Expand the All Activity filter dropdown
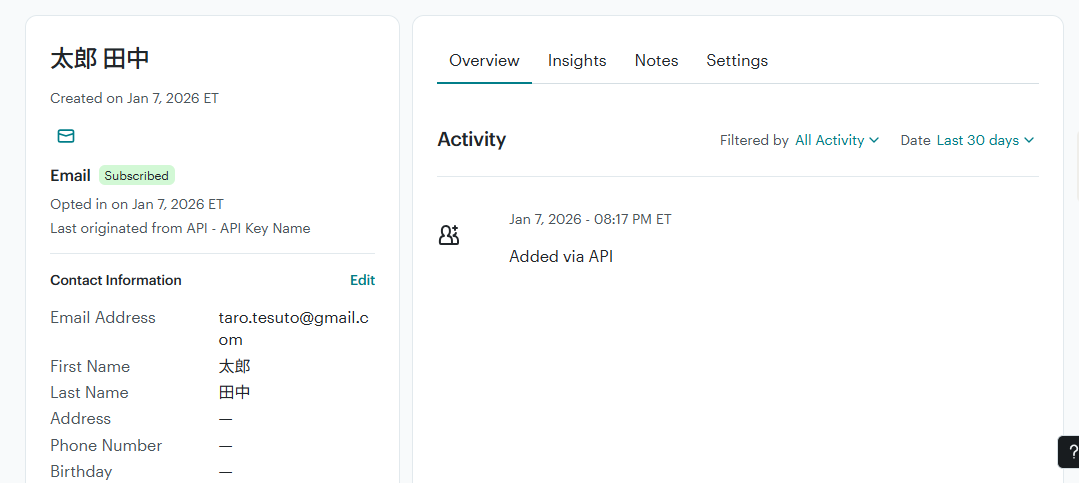Image resolution: width=1079 pixels, height=483 pixels. point(837,141)
